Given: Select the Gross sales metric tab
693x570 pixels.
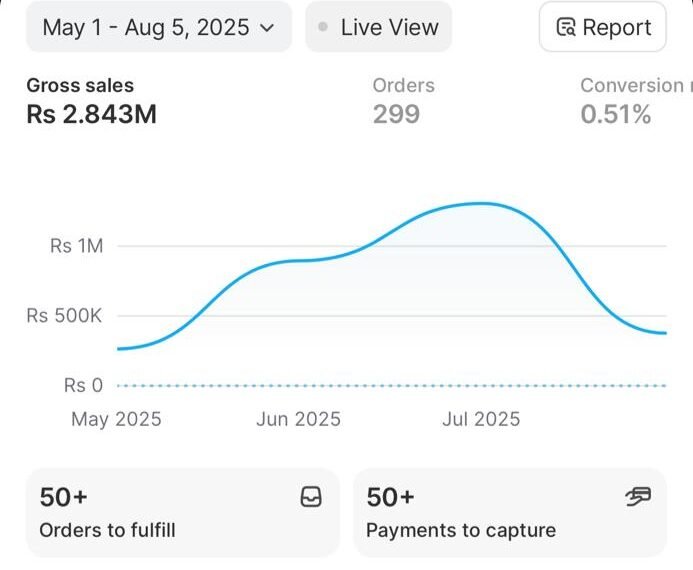Looking at the screenshot, I should click(x=80, y=86).
